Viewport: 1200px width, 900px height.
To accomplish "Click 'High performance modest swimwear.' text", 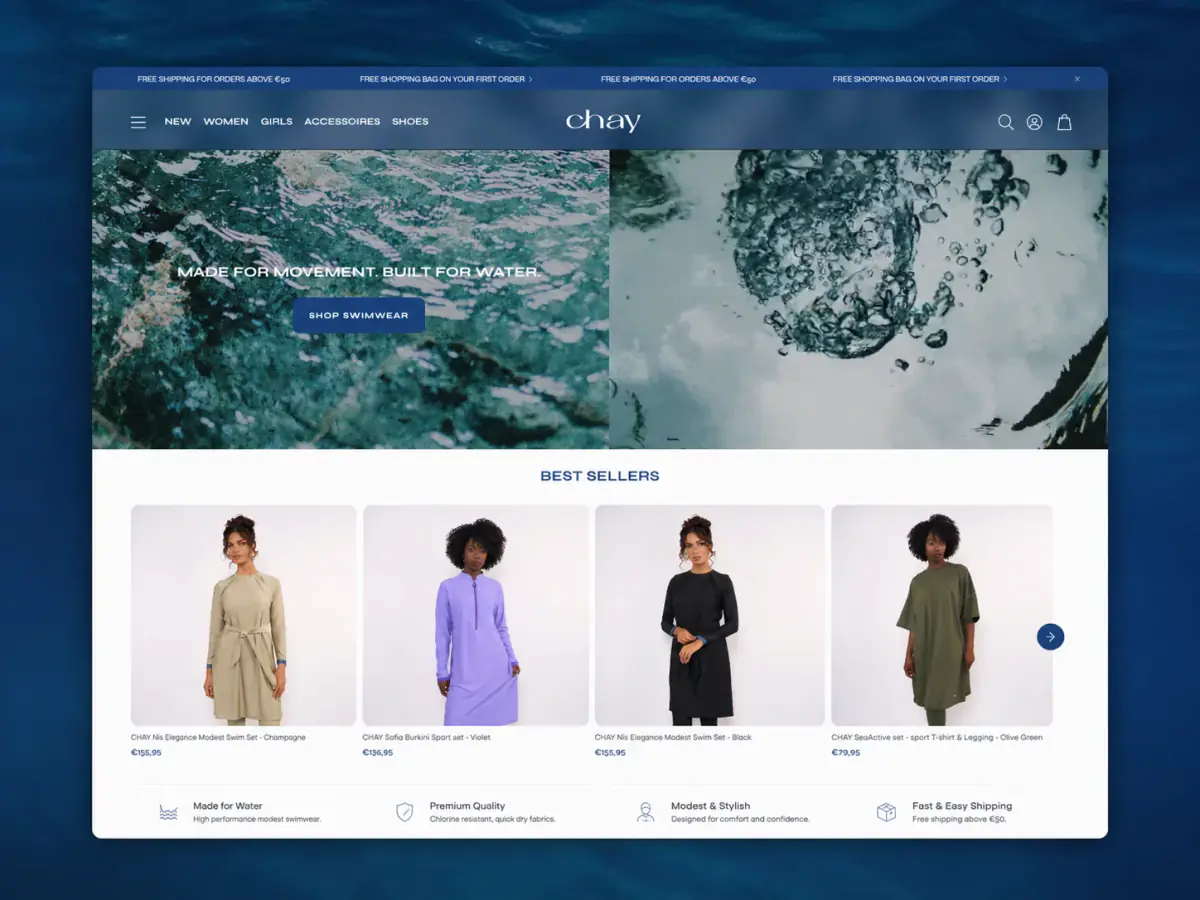I will pyautogui.click(x=257, y=819).
